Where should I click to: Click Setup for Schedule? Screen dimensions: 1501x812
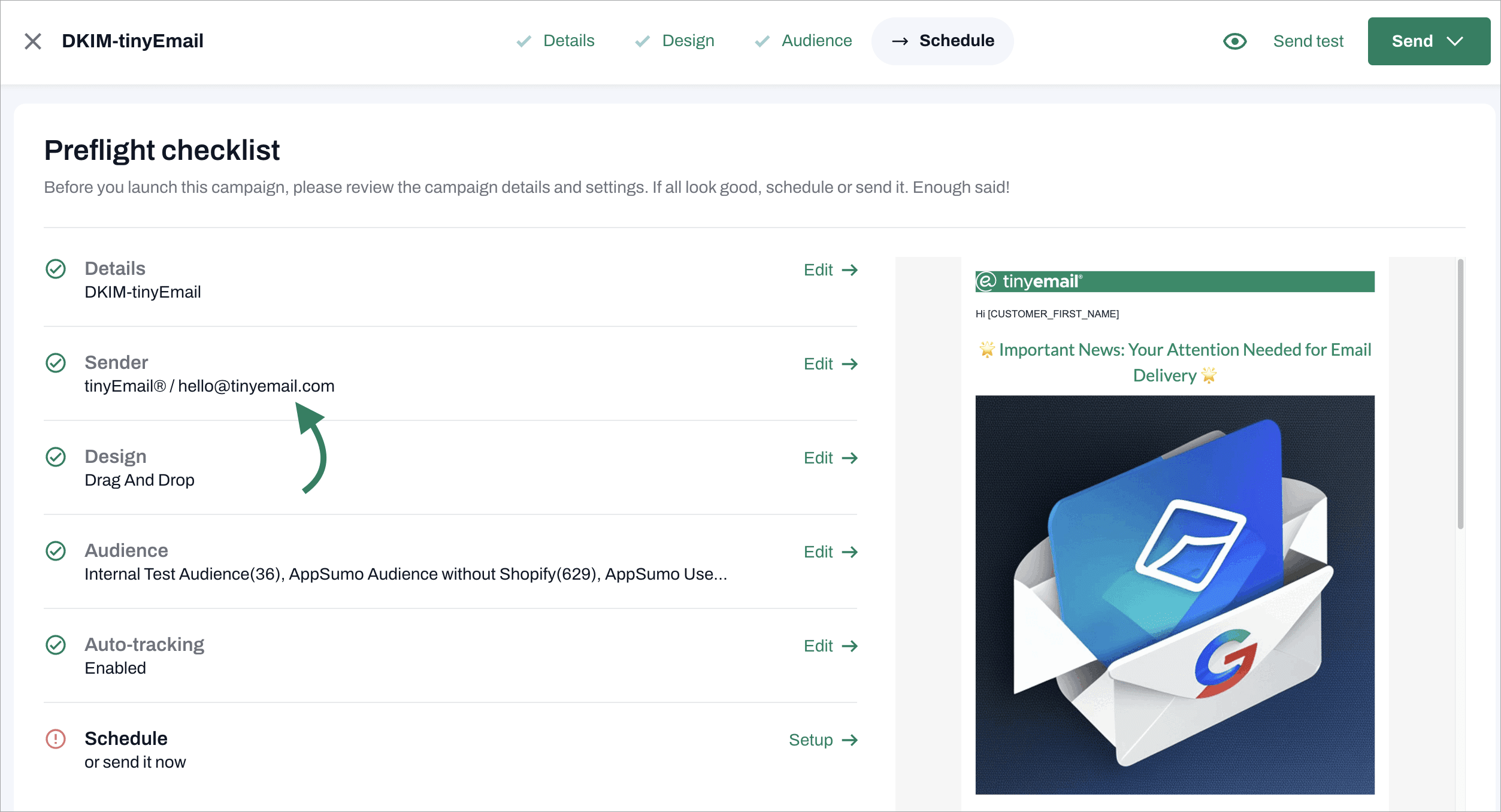point(824,740)
